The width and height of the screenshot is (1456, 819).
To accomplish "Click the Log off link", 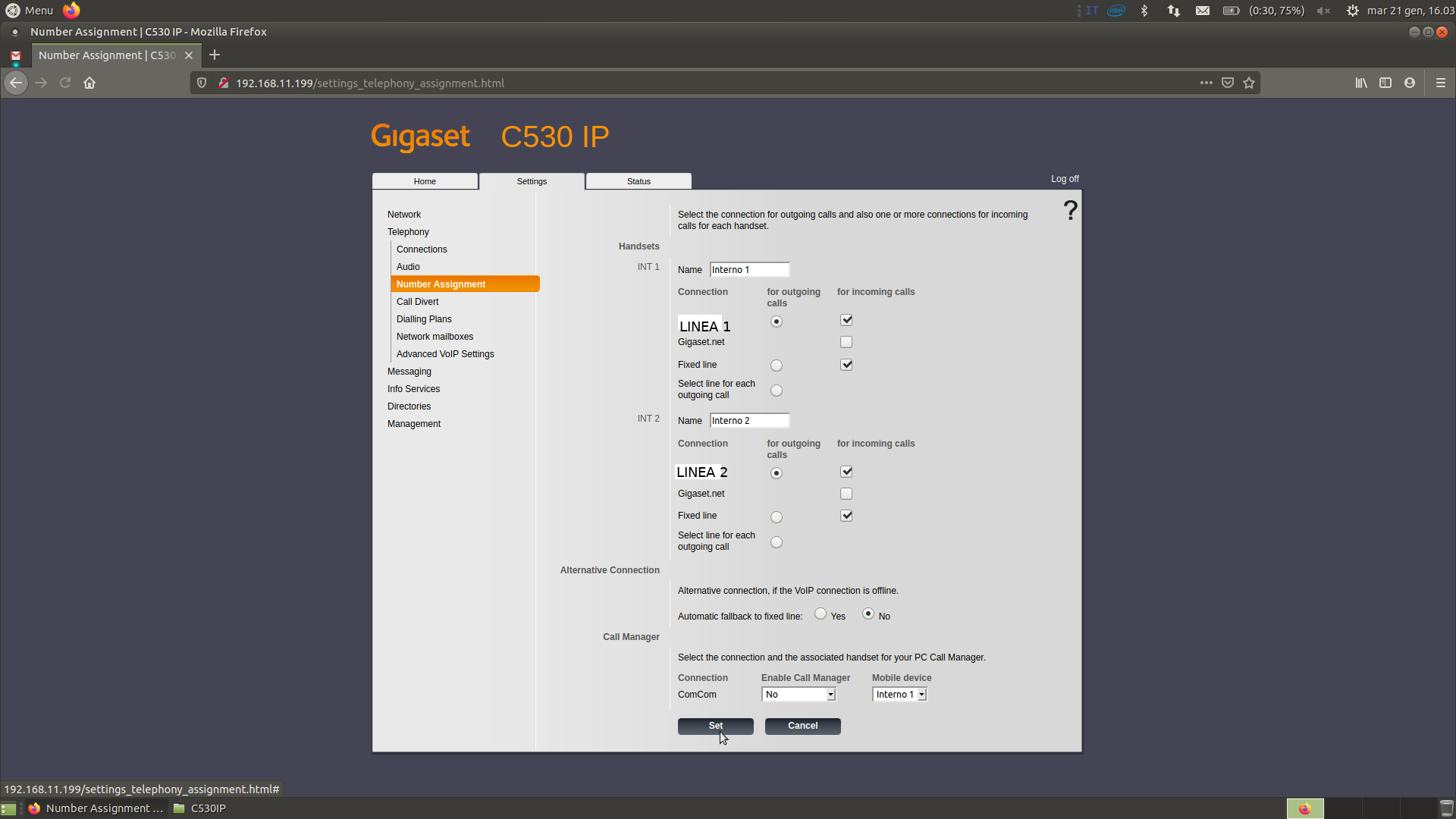I will [x=1065, y=179].
